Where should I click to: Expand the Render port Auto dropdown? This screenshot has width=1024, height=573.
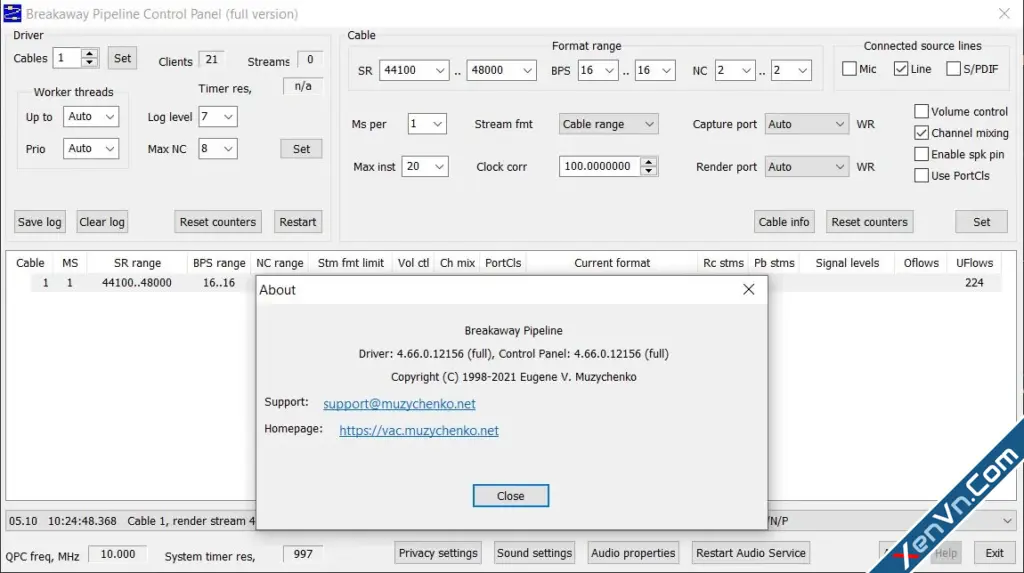point(806,167)
